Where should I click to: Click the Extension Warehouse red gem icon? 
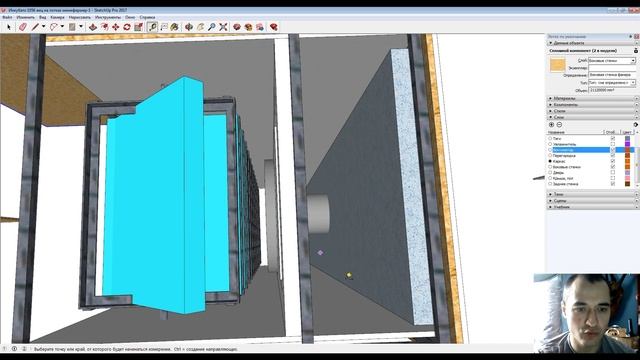[274, 27]
